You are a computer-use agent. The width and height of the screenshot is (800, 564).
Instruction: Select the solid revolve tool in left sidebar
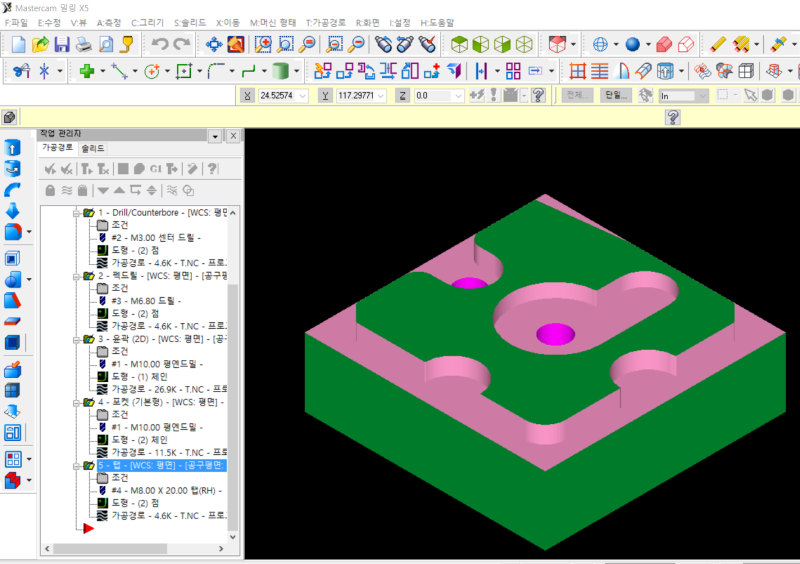pyautogui.click(x=13, y=168)
